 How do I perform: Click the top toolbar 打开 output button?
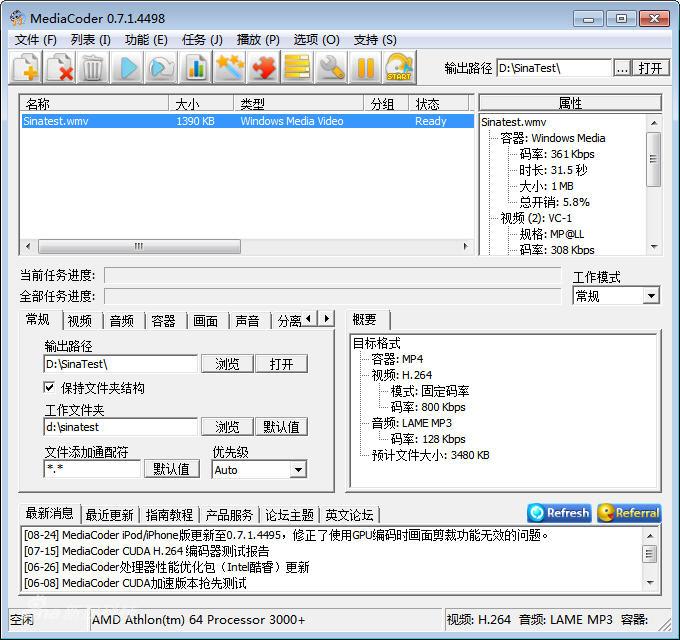[650, 68]
